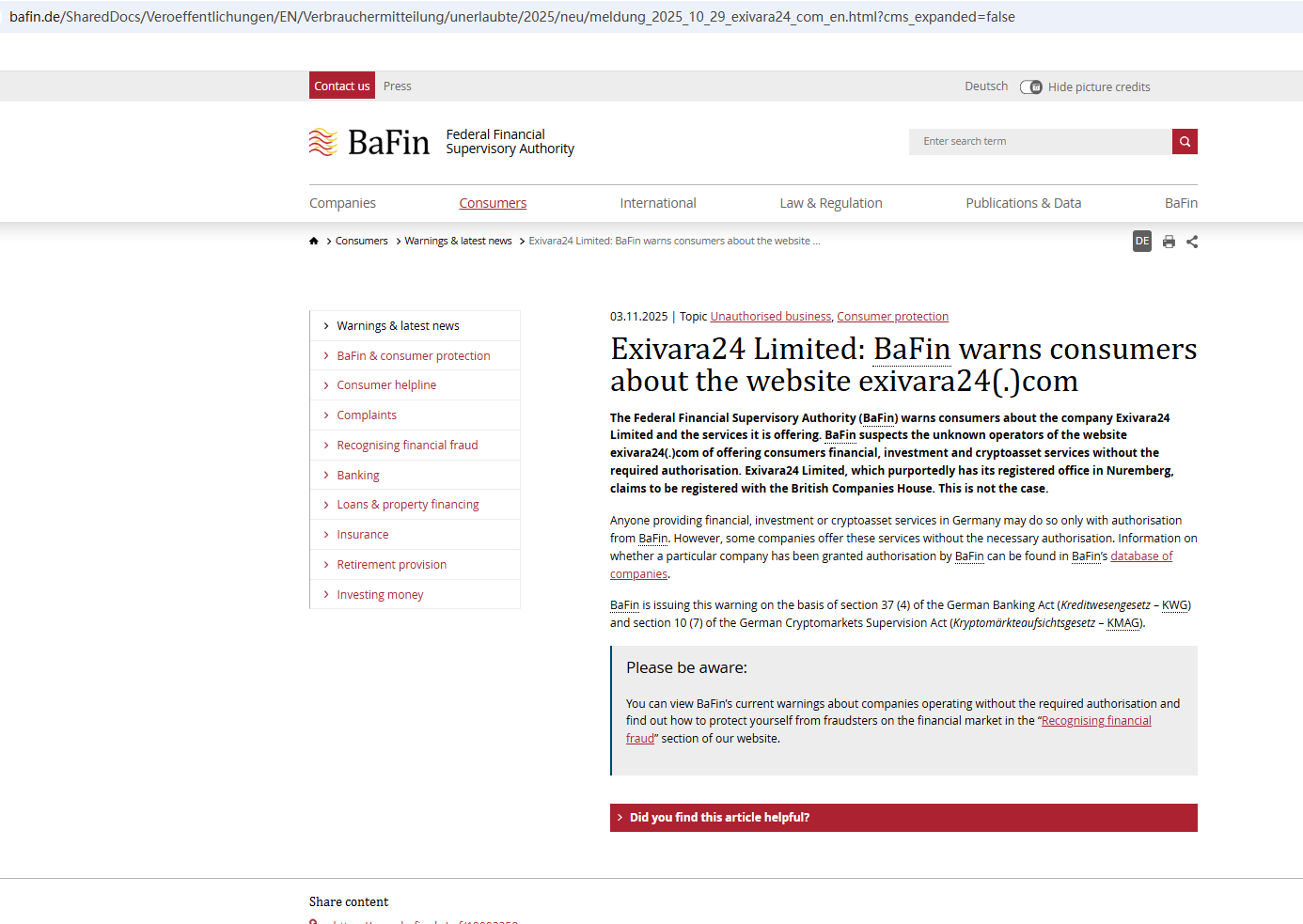Open Complaints sidebar item

(415, 415)
